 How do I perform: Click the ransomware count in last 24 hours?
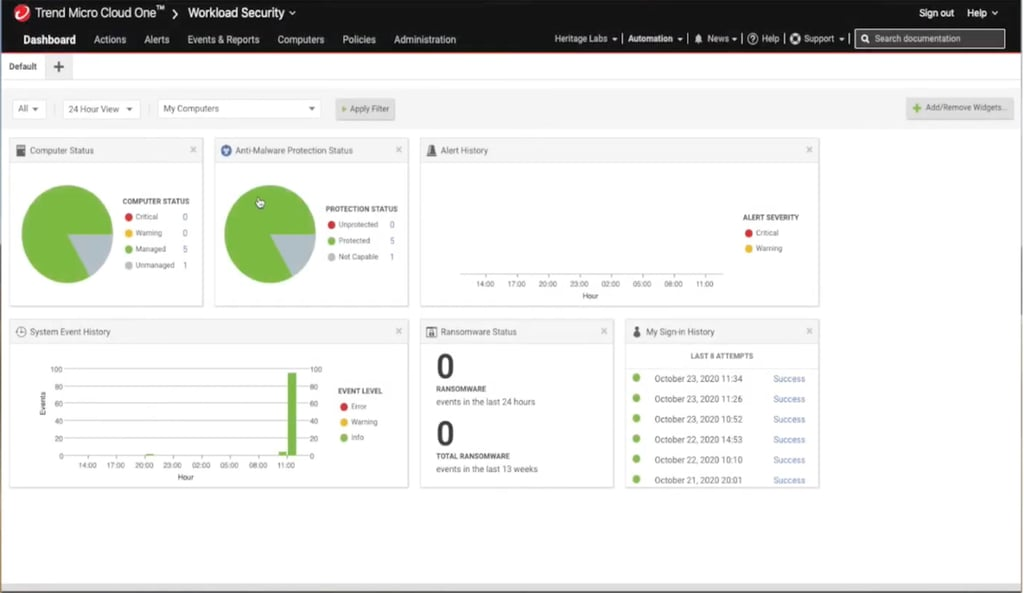445,366
